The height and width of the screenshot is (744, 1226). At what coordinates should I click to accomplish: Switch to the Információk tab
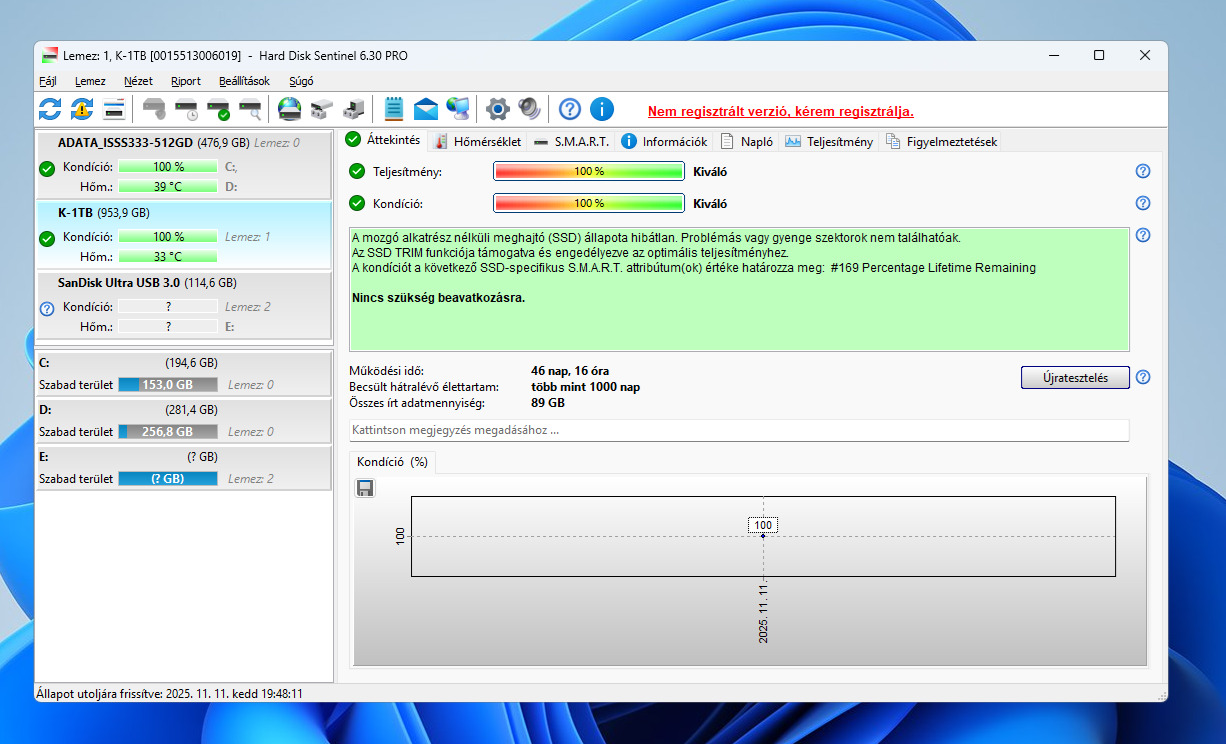664,142
